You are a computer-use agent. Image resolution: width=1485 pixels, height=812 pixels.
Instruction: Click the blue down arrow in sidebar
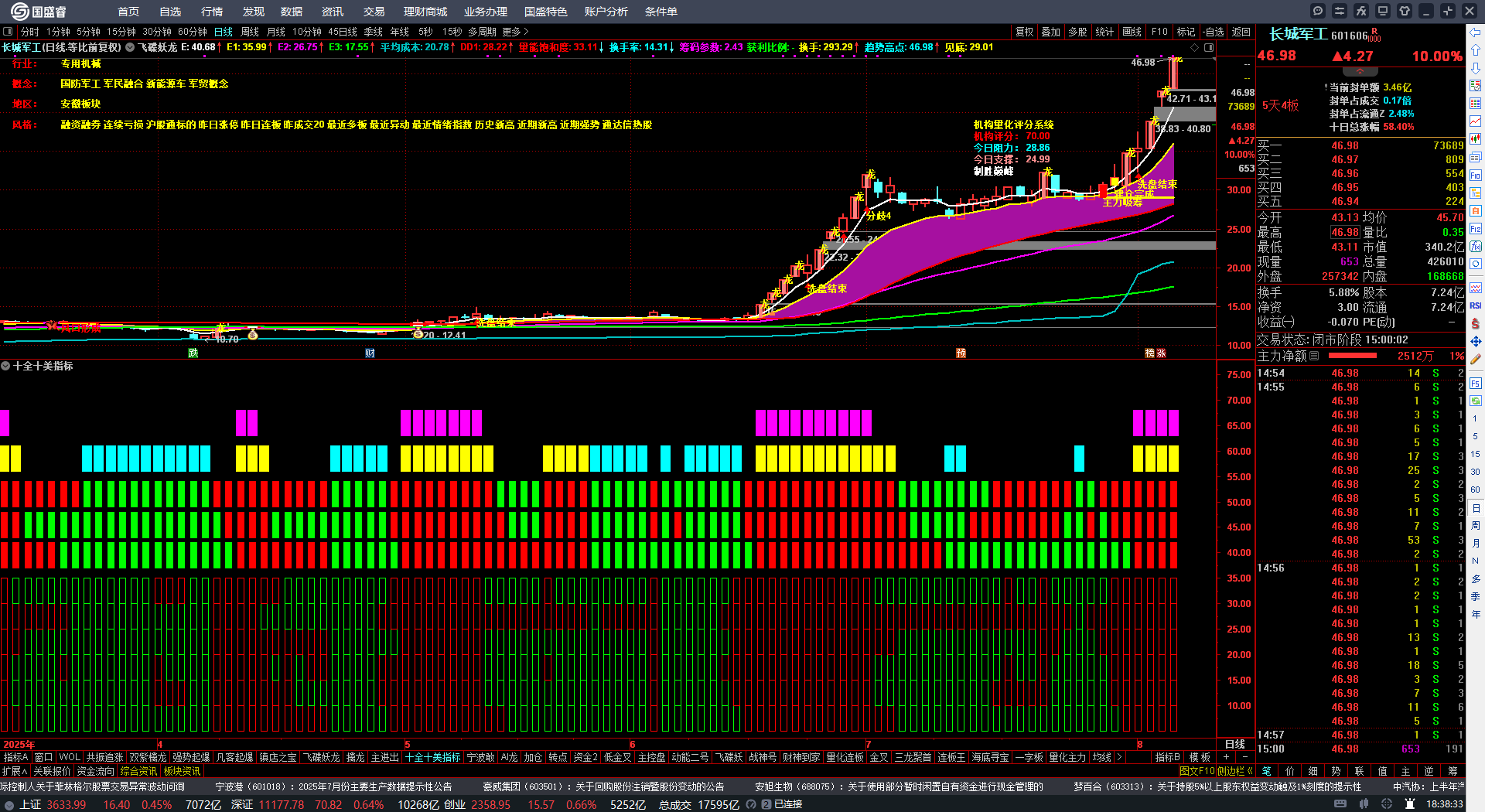click(x=1476, y=68)
